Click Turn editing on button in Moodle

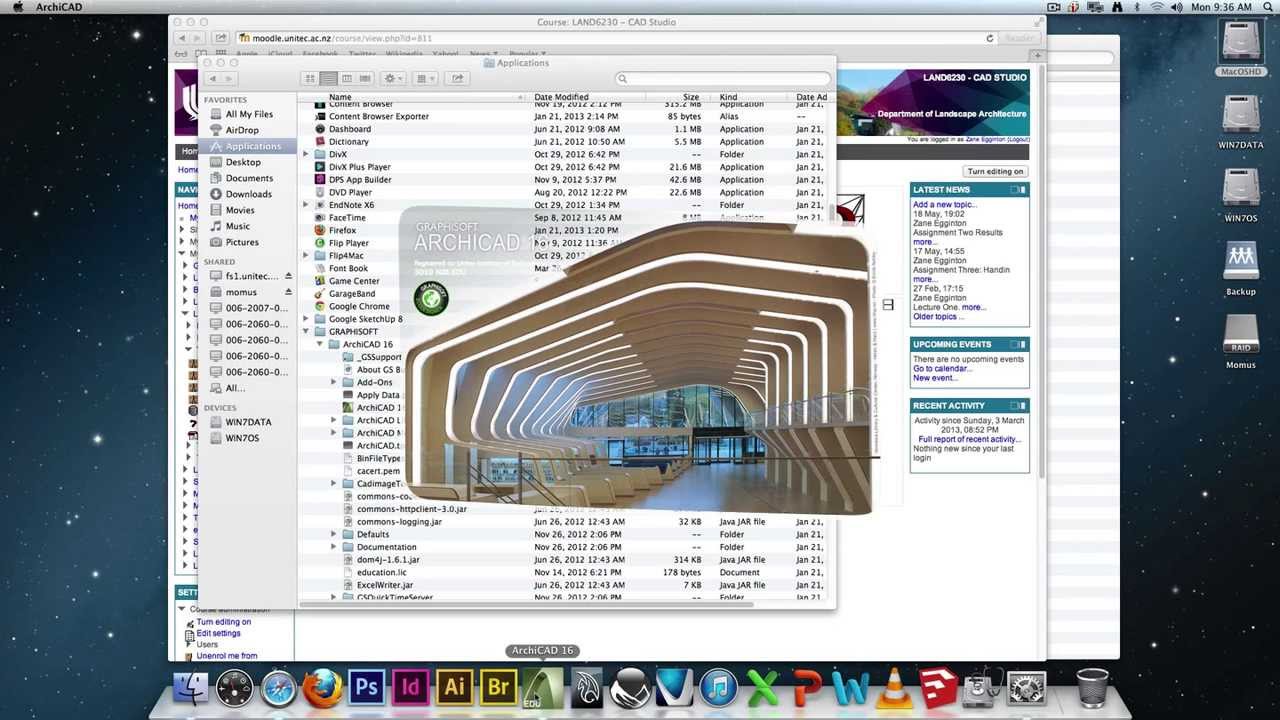(x=995, y=171)
